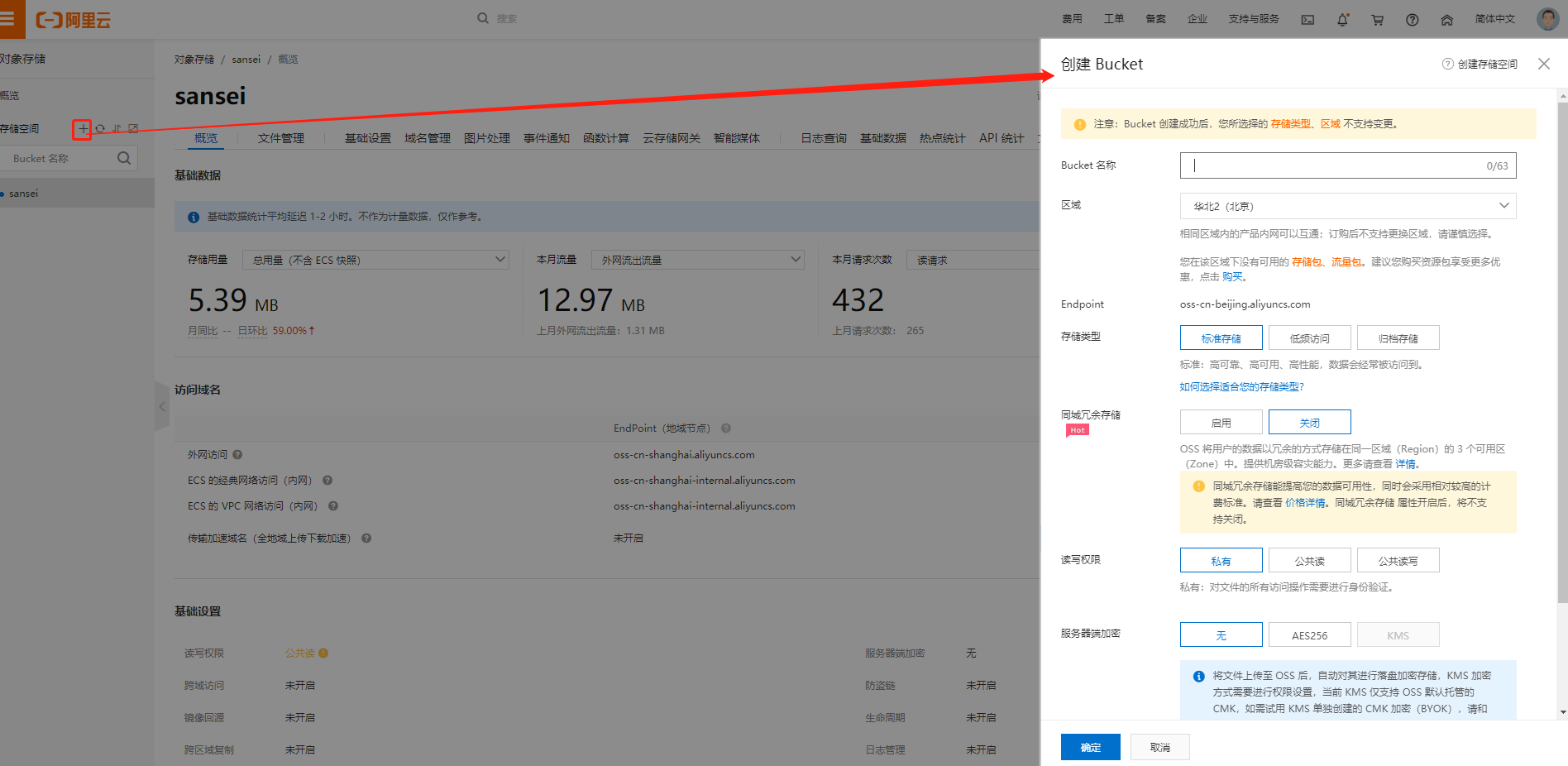This screenshot has width=1568, height=766.
Task: Open the notification bell
Action: click(x=1342, y=19)
